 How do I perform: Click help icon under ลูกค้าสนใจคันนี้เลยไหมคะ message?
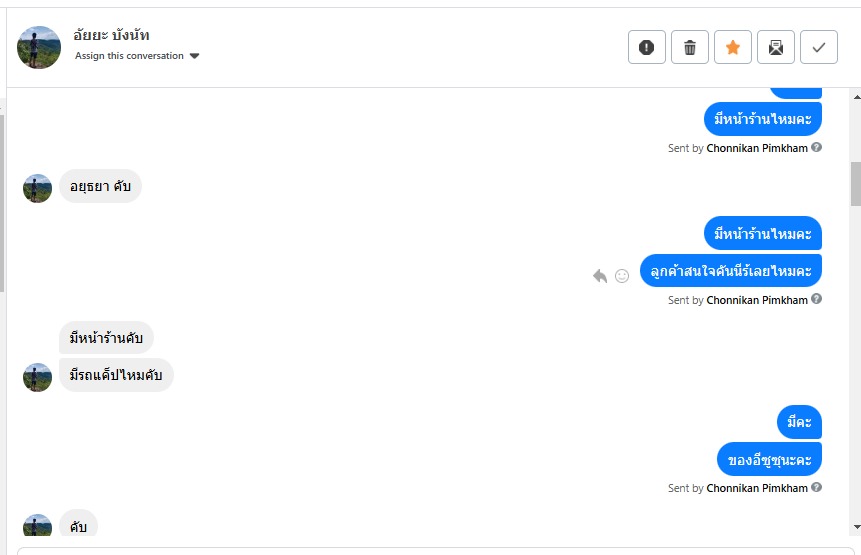click(x=817, y=299)
